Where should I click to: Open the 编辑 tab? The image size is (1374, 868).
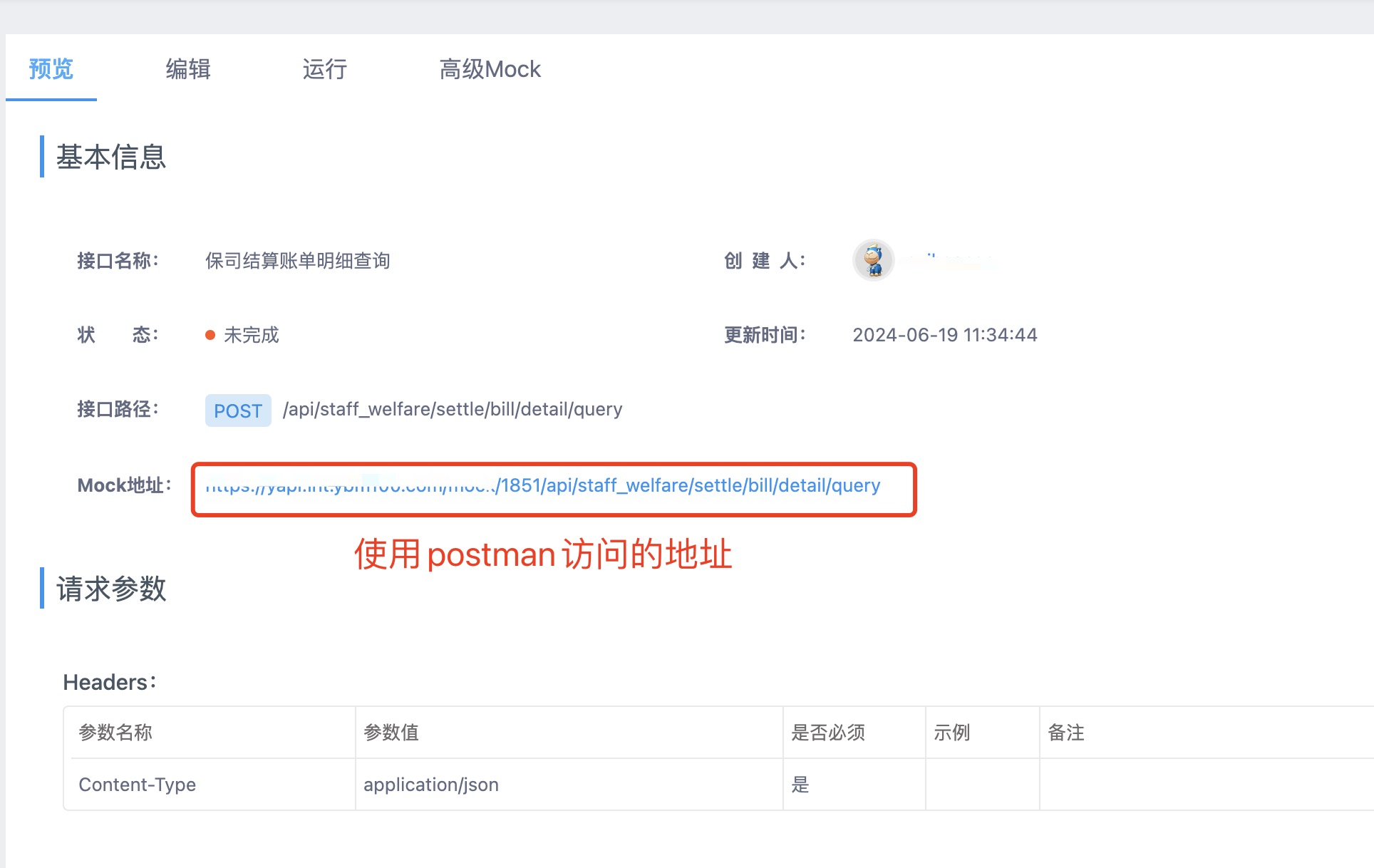(x=188, y=69)
